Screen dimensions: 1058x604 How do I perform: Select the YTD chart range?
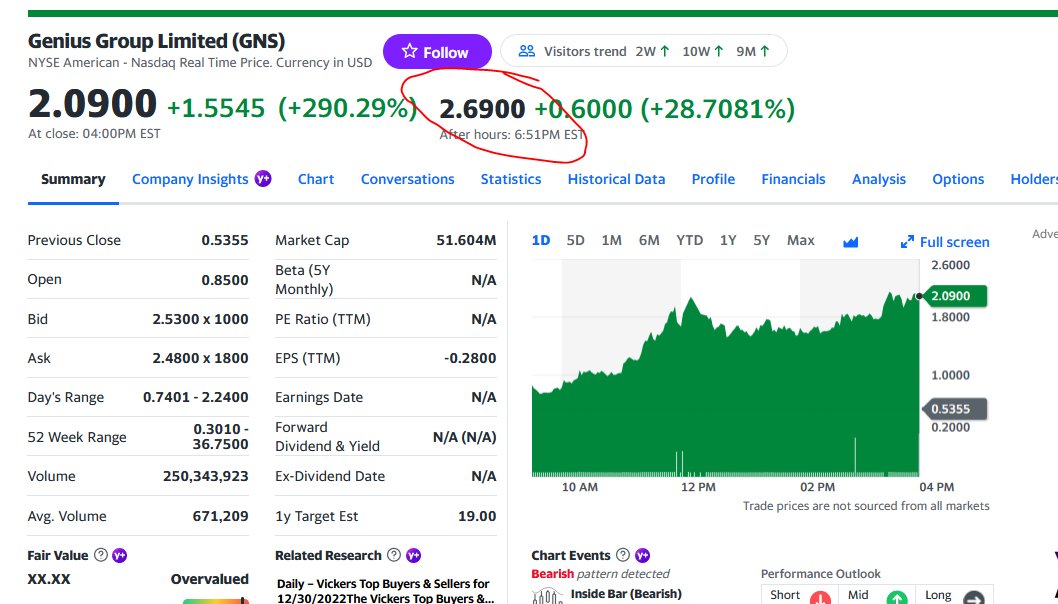point(690,240)
